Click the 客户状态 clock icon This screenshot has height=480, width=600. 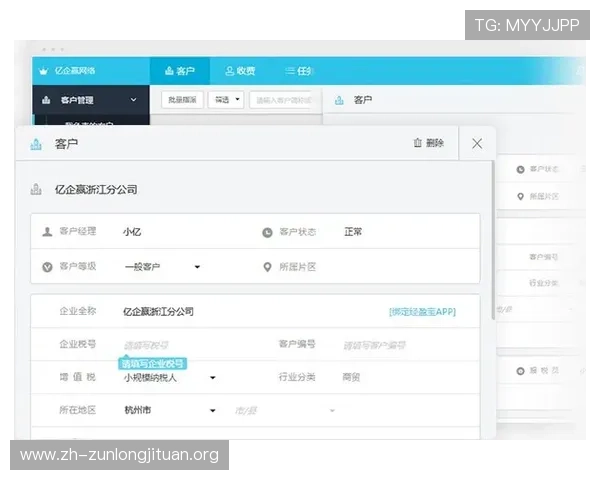(267, 232)
